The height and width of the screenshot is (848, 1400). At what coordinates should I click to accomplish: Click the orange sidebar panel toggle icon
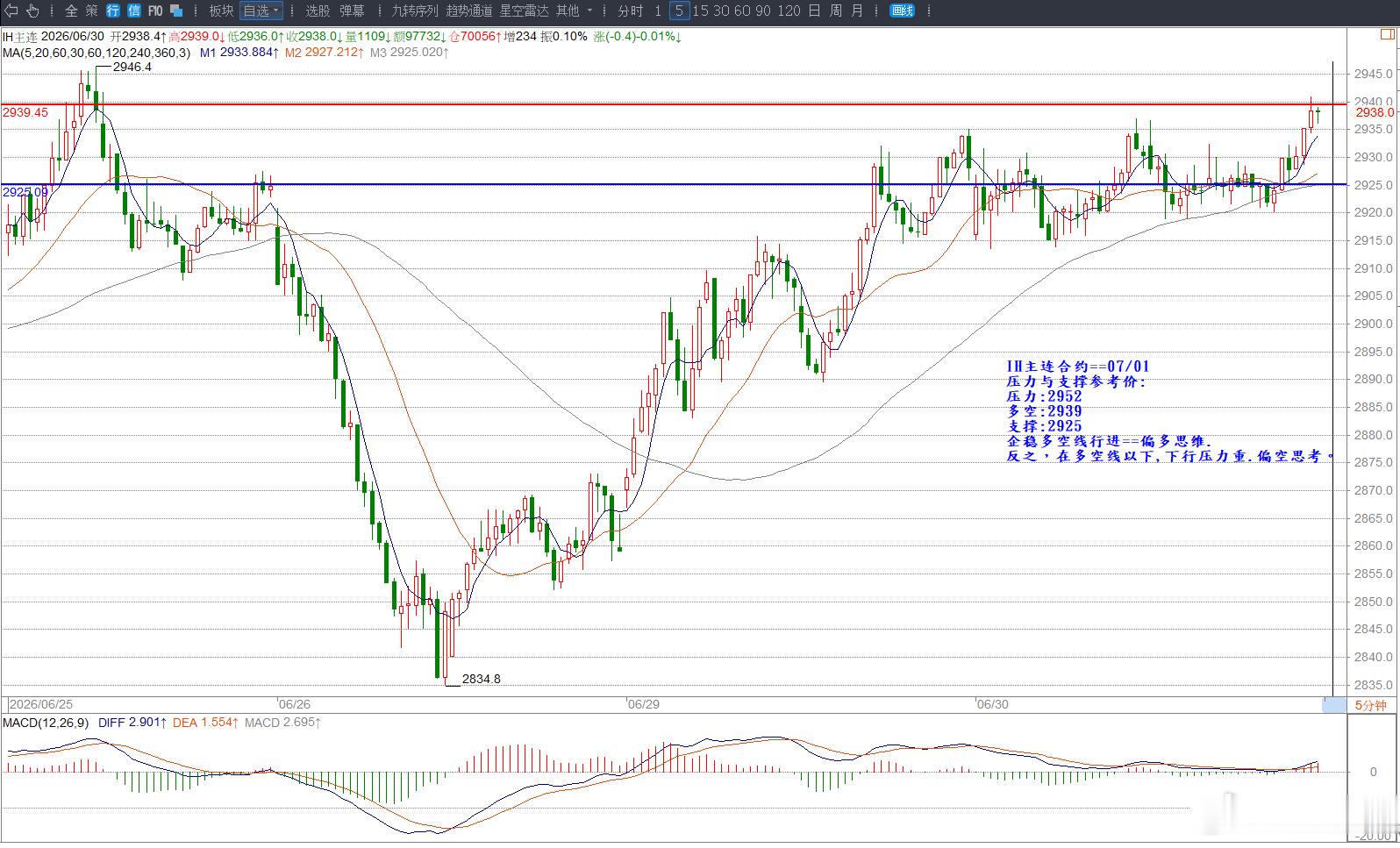click(x=1389, y=34)
